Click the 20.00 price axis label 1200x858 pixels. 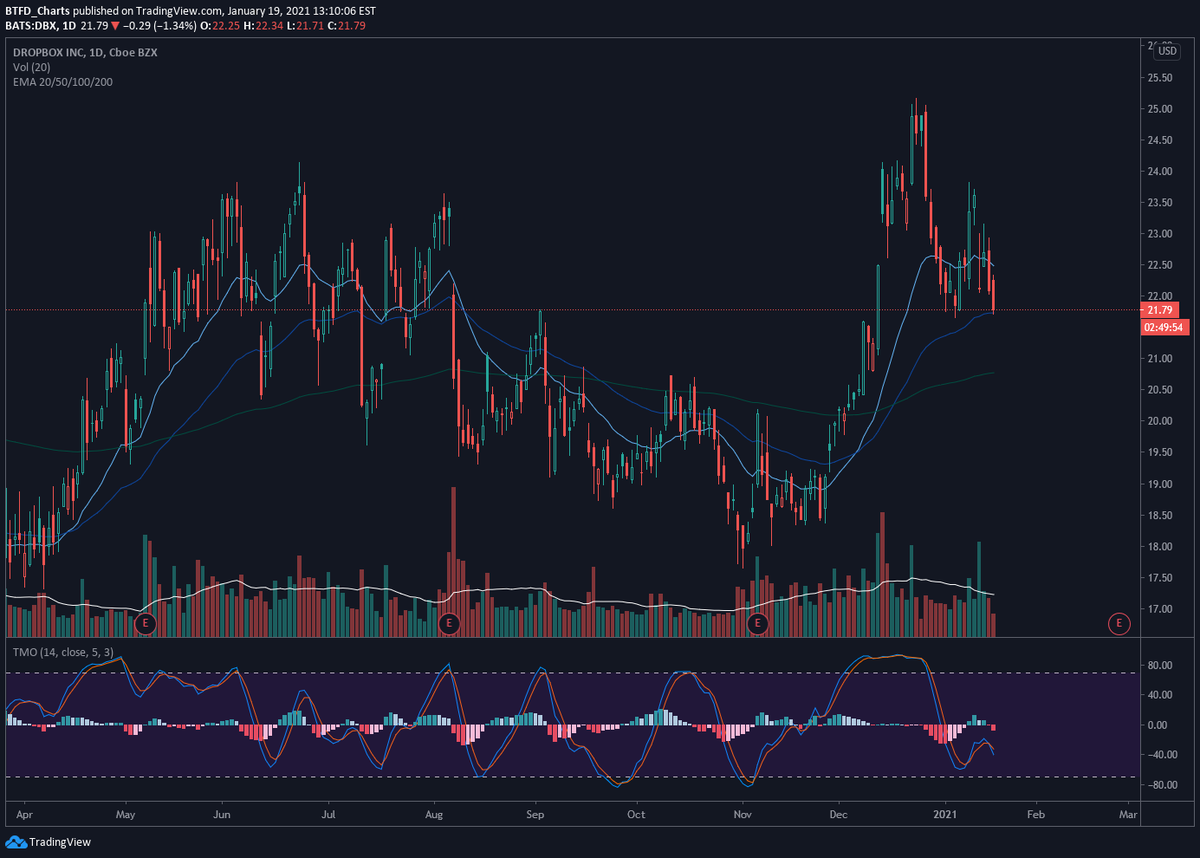click(1160, 421)
